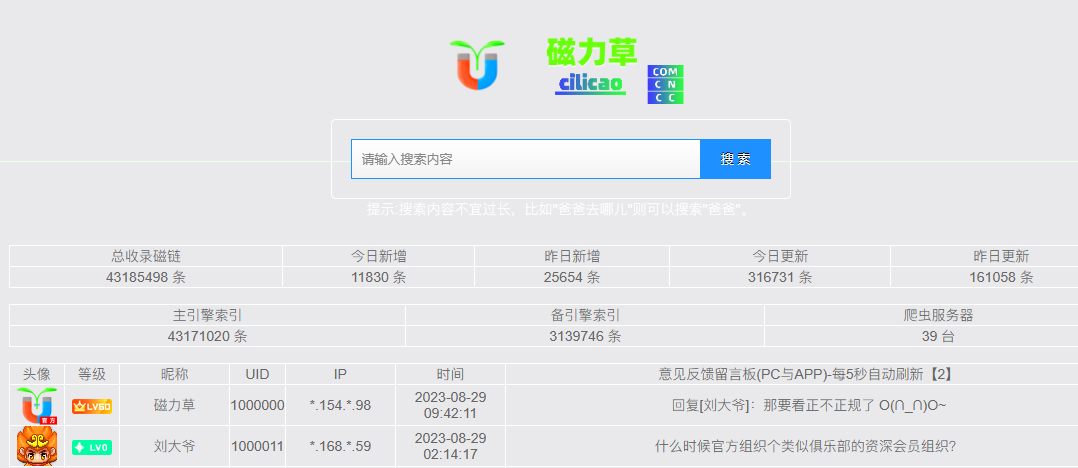Click the COM CN CC domain badge
Viewport: 1078px width, 468px height.
[x=666, y=85]
